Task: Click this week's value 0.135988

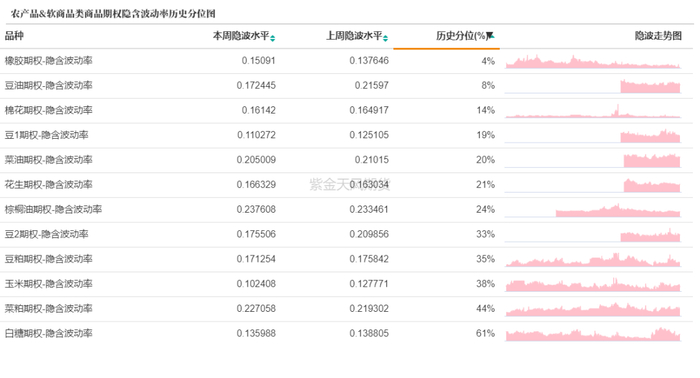Action: pos(256,333)
